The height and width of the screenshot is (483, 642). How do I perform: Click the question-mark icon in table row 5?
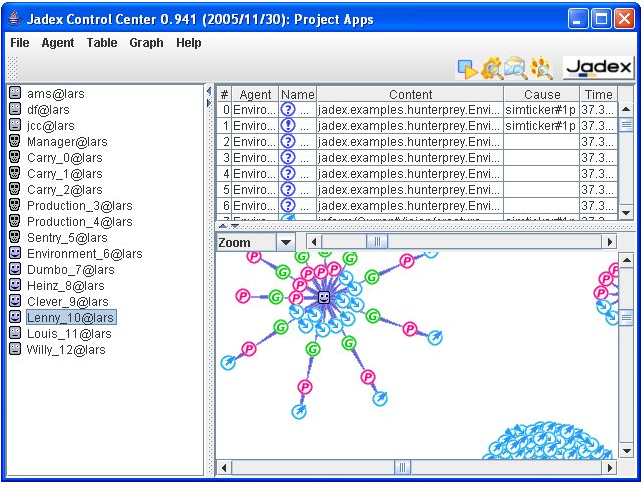[288, 189]
